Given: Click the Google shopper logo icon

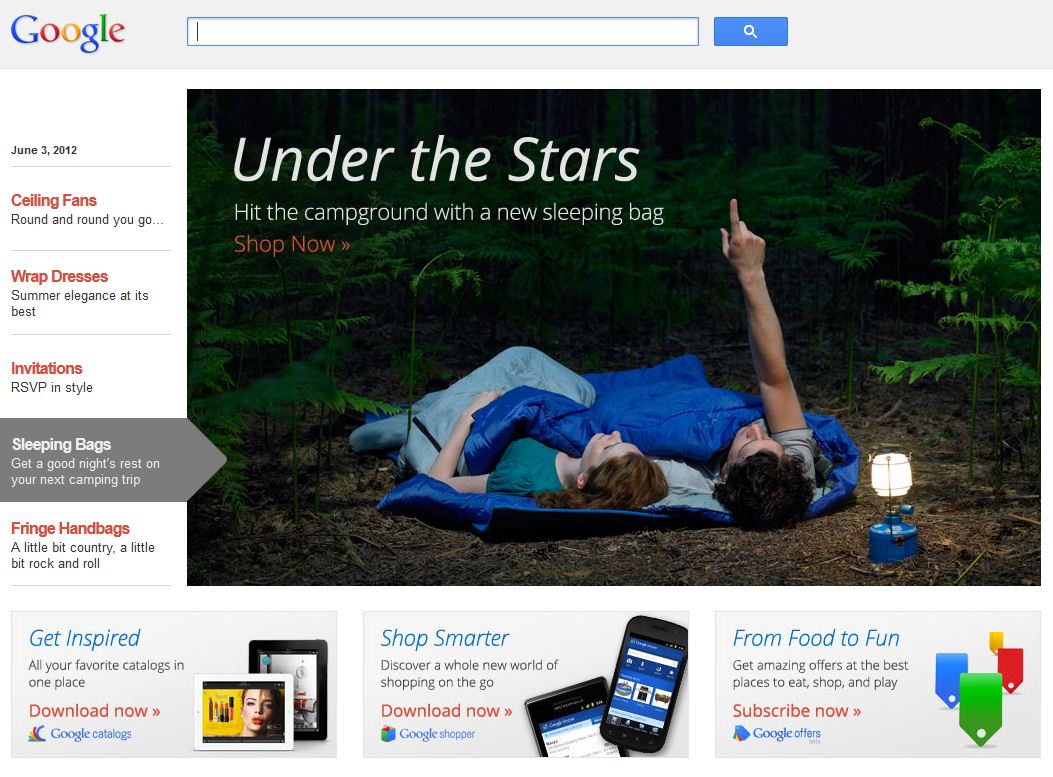Looking at the screenshot, I should click(388, 733).
